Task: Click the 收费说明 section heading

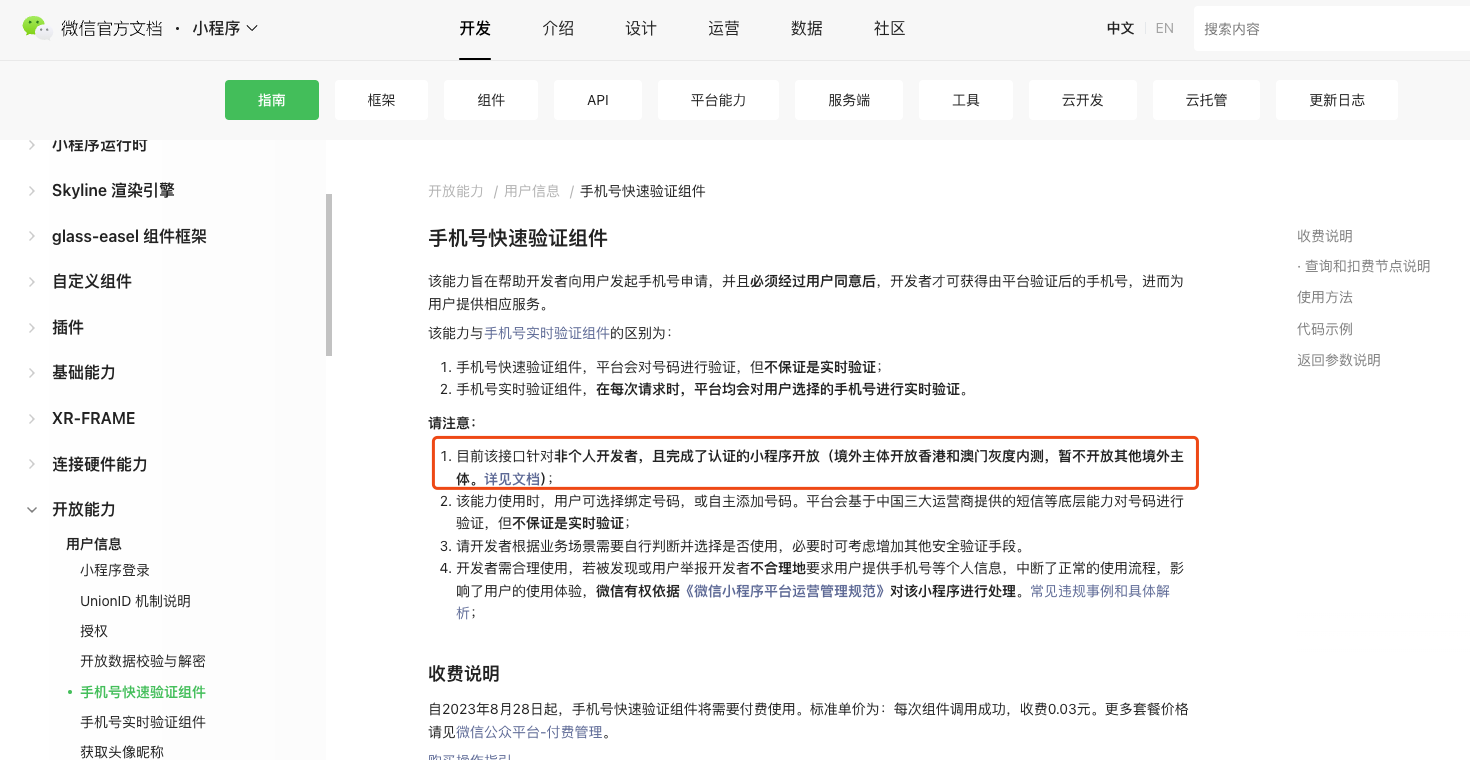Action: 464,673
